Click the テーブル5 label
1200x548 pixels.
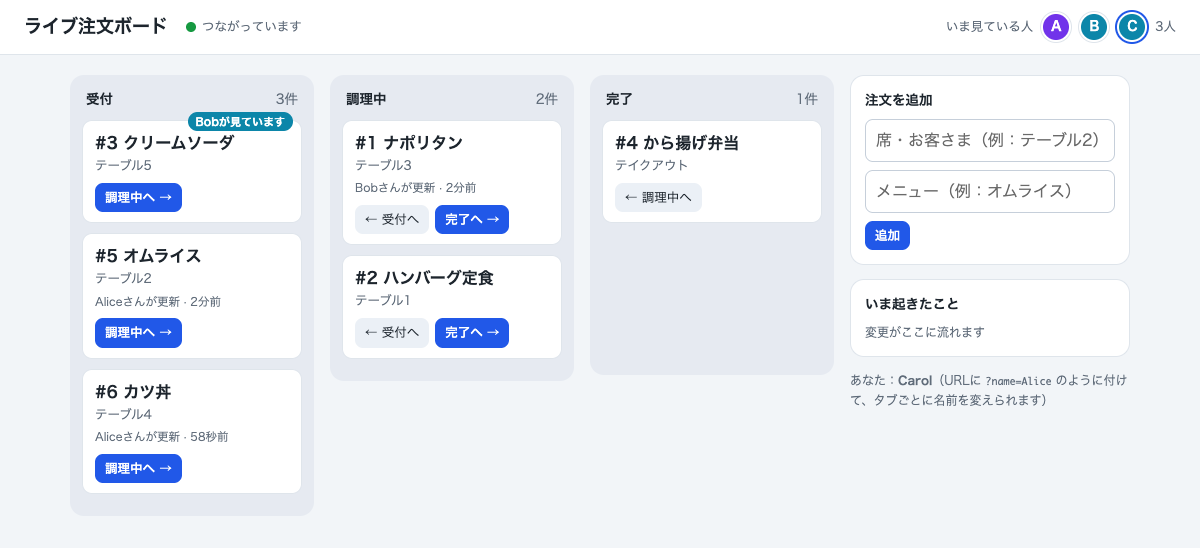coord(124,165)
